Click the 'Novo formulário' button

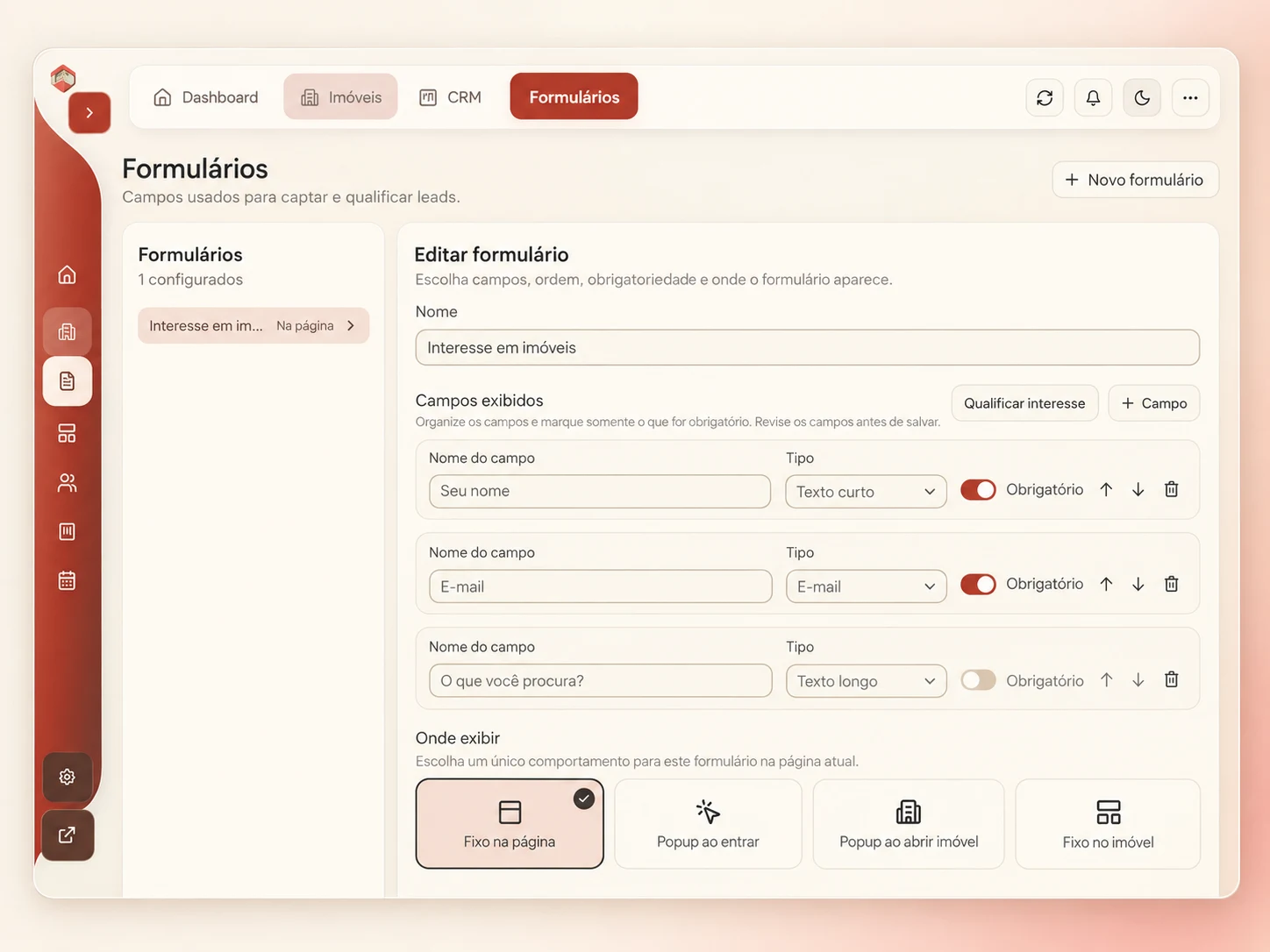pyautogui.click(x=1135, y=180)
